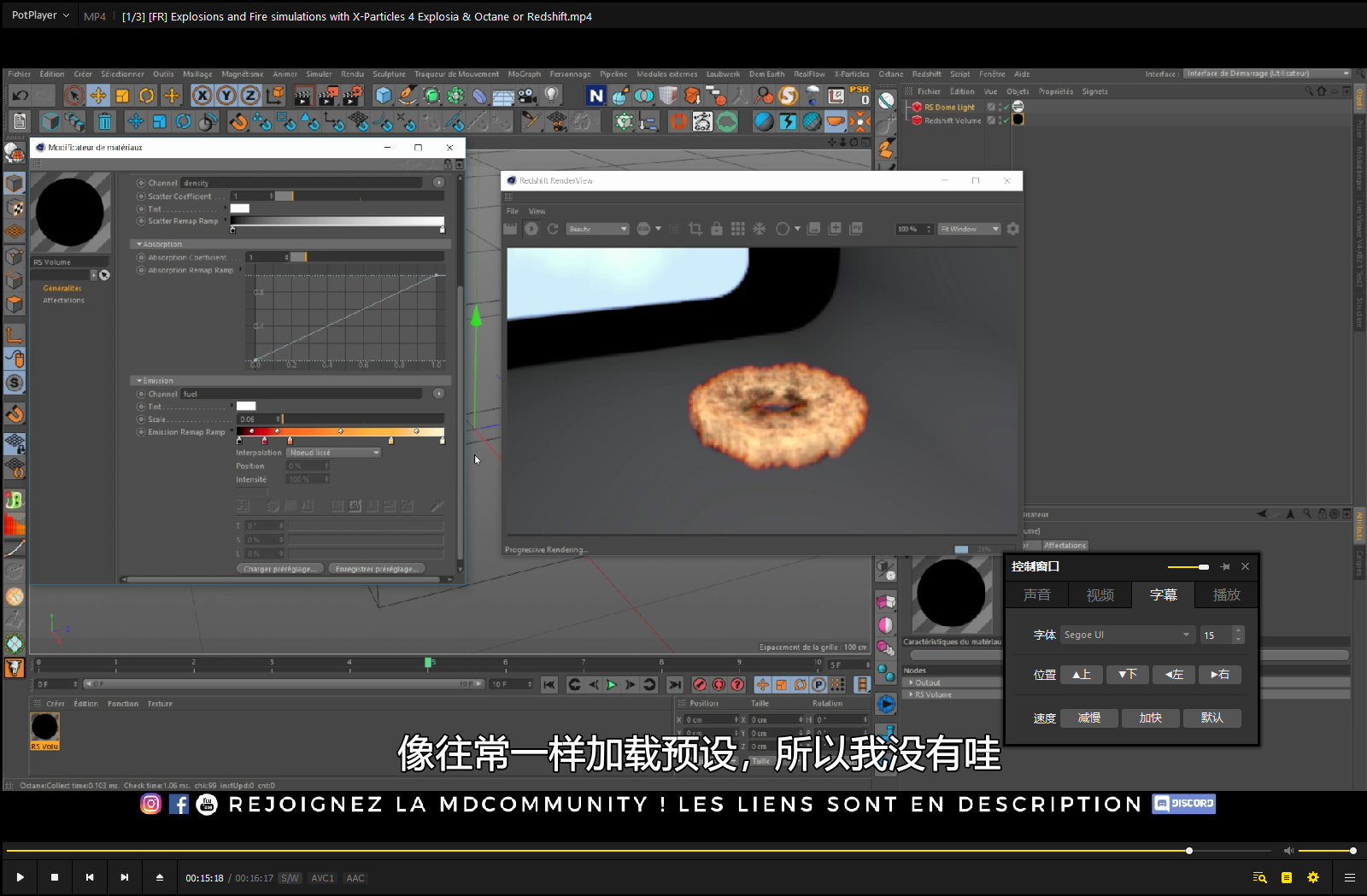Viewport: 1367px width, 896px height.
Task: Jump to the previous file in PotPlayer
Action: coord(90,877)
